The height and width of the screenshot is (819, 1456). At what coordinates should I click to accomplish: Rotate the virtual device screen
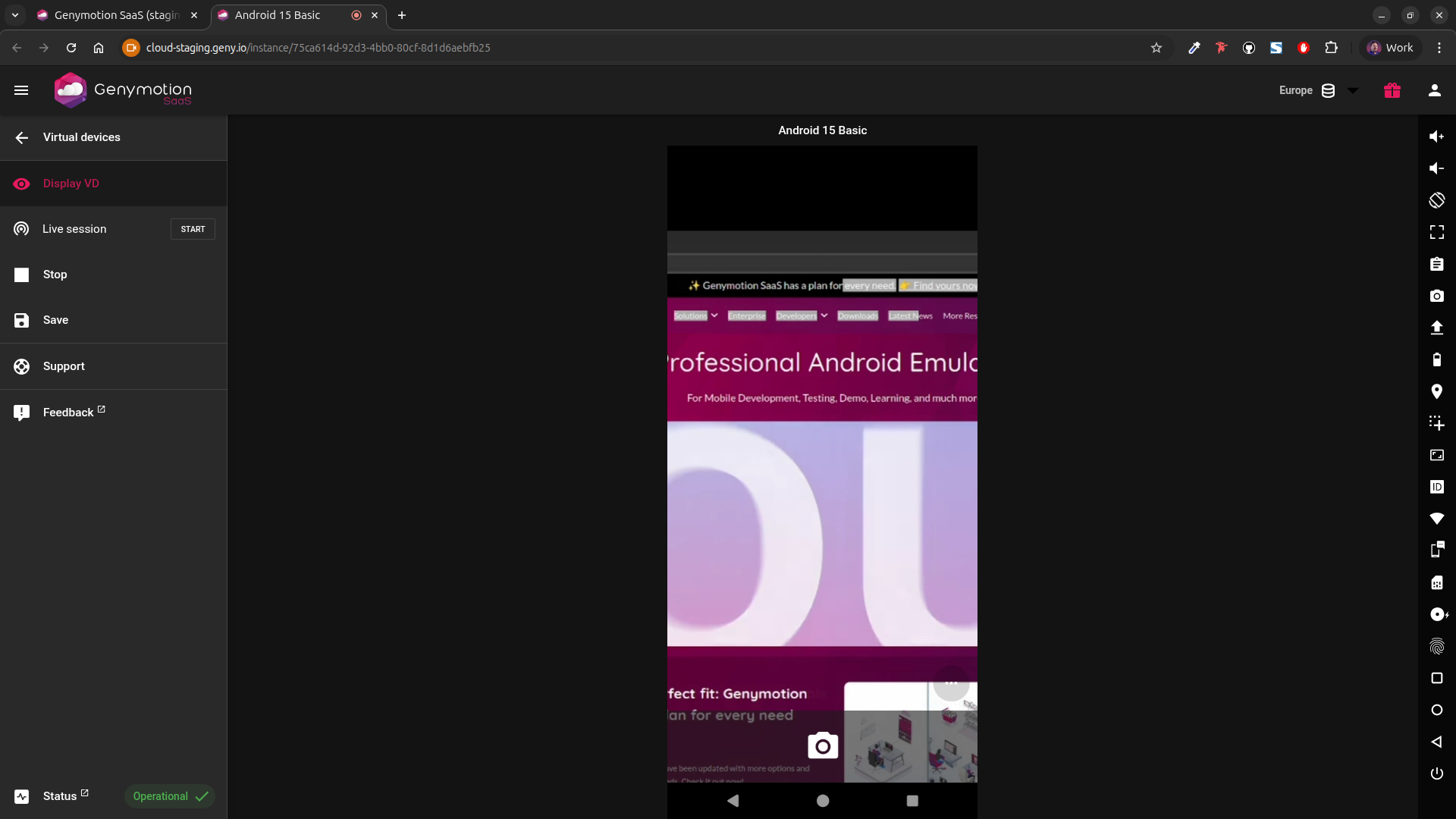pyautogui.click(x=1436, y=200)
